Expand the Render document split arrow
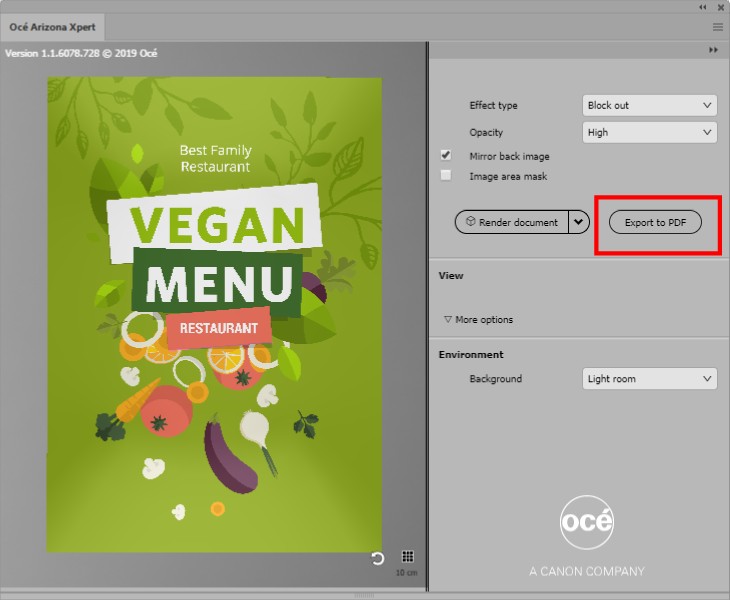This screenshot has height=600, width=730. tap(579, 222)
